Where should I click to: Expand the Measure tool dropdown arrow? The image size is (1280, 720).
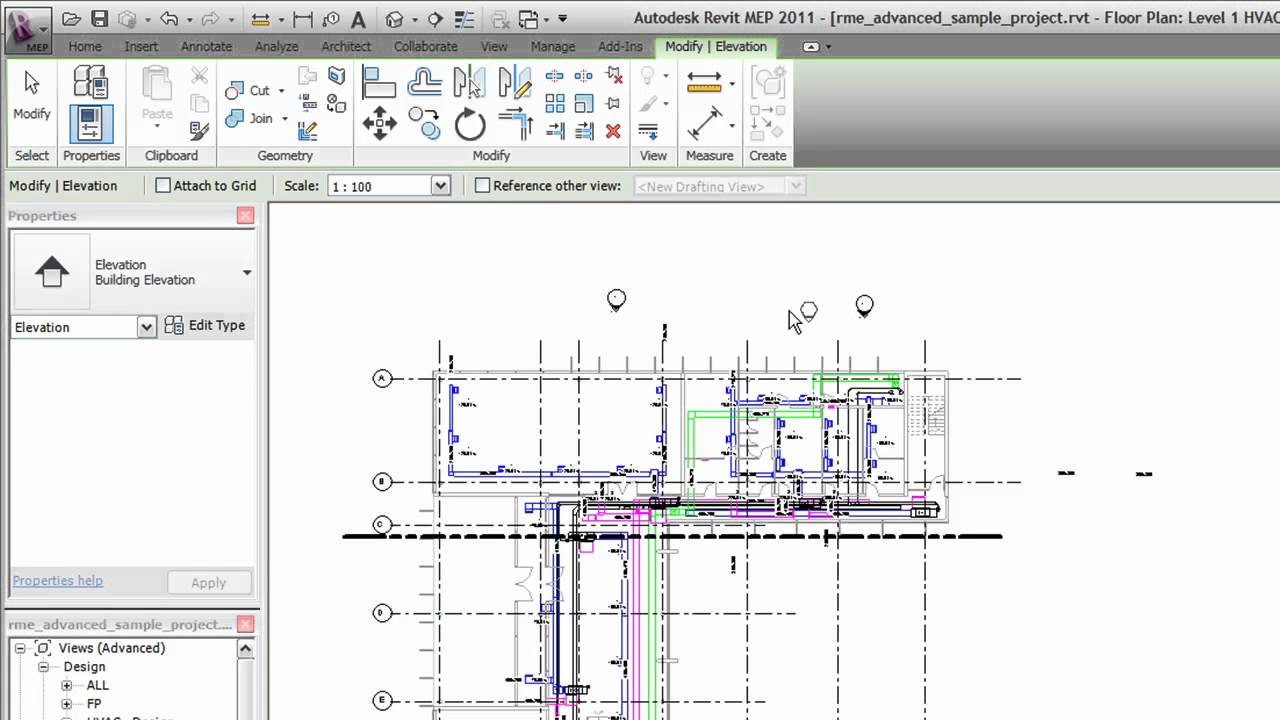[732, 84]
